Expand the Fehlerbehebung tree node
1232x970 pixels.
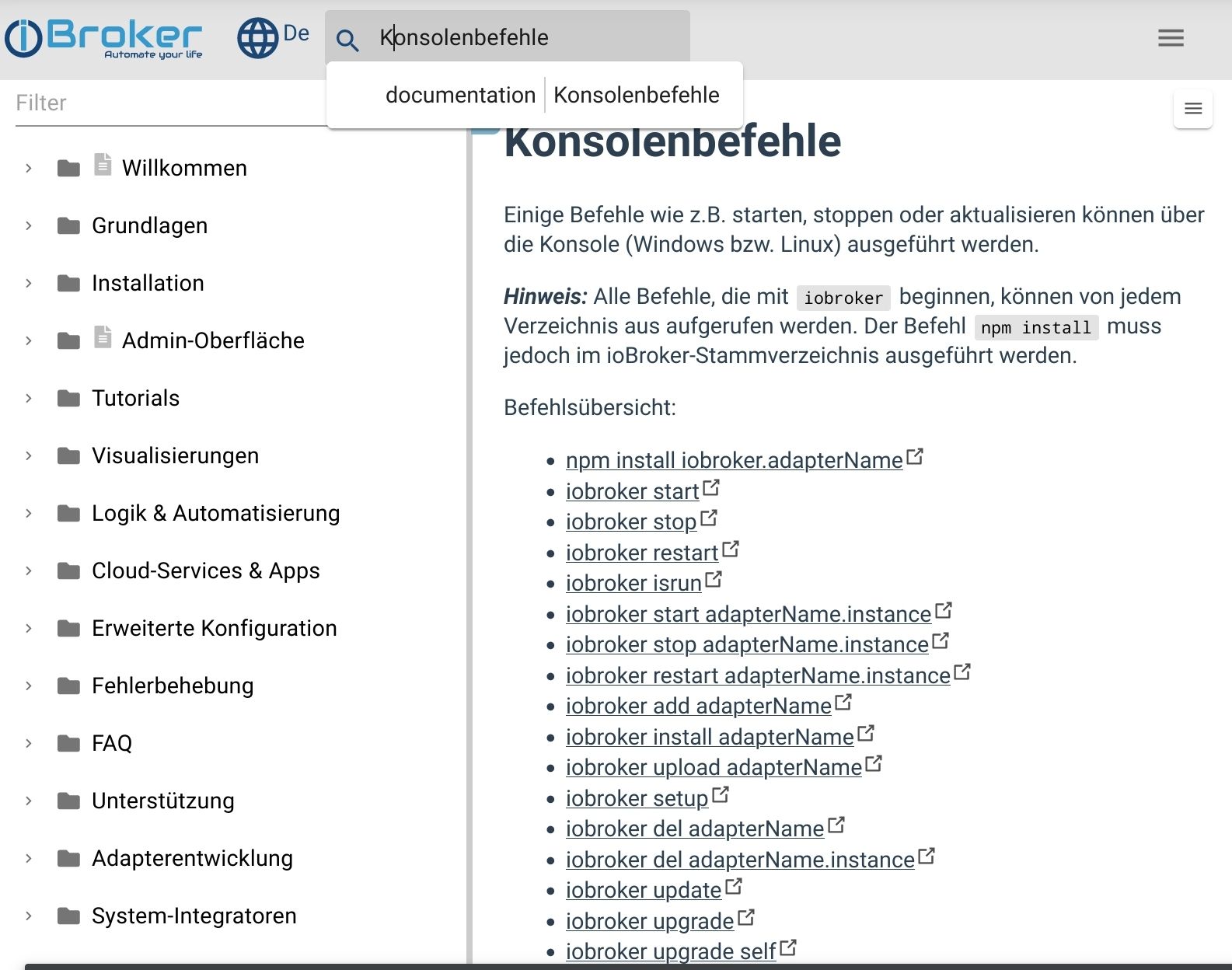[x=29, y=686]
